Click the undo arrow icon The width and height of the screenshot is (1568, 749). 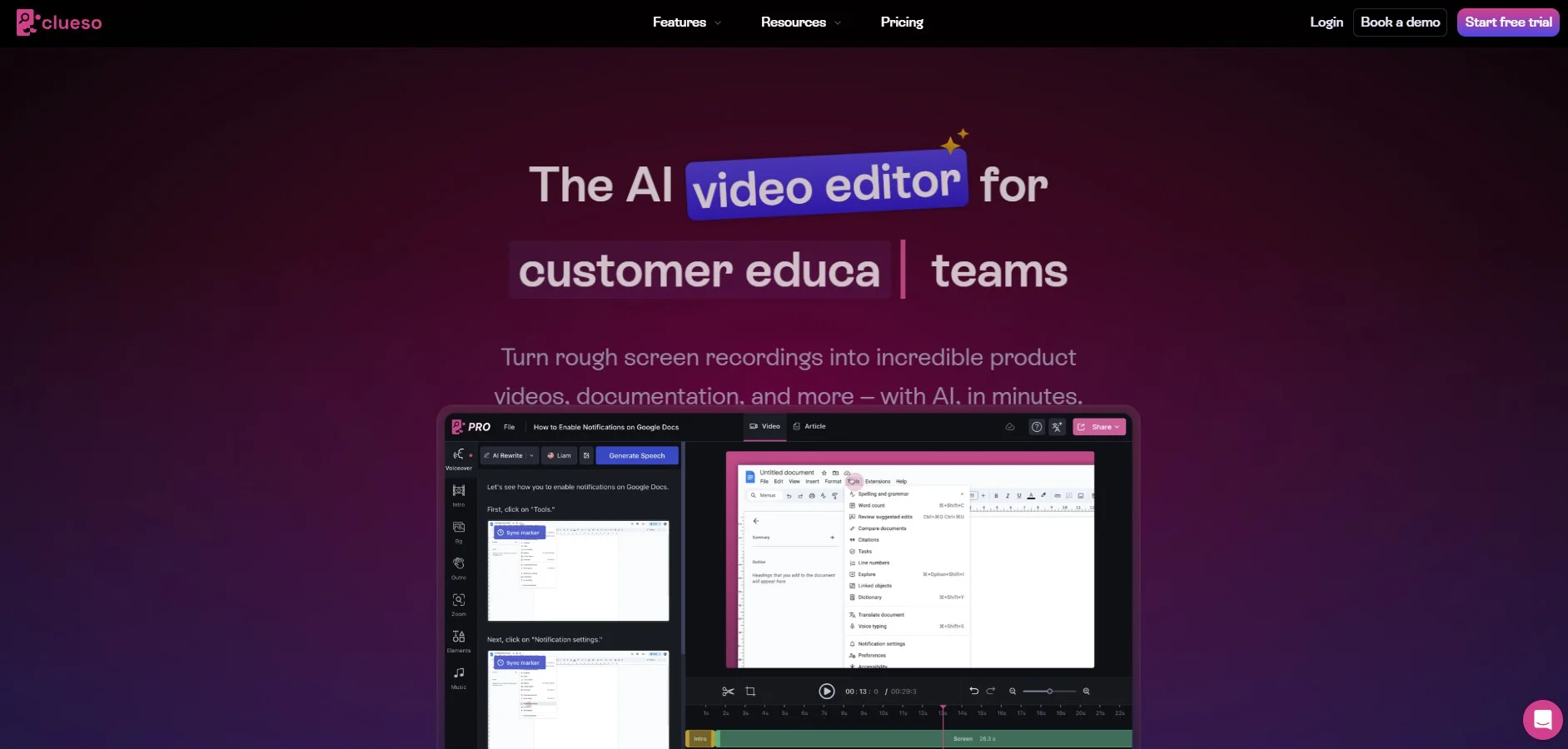[973, 691]
